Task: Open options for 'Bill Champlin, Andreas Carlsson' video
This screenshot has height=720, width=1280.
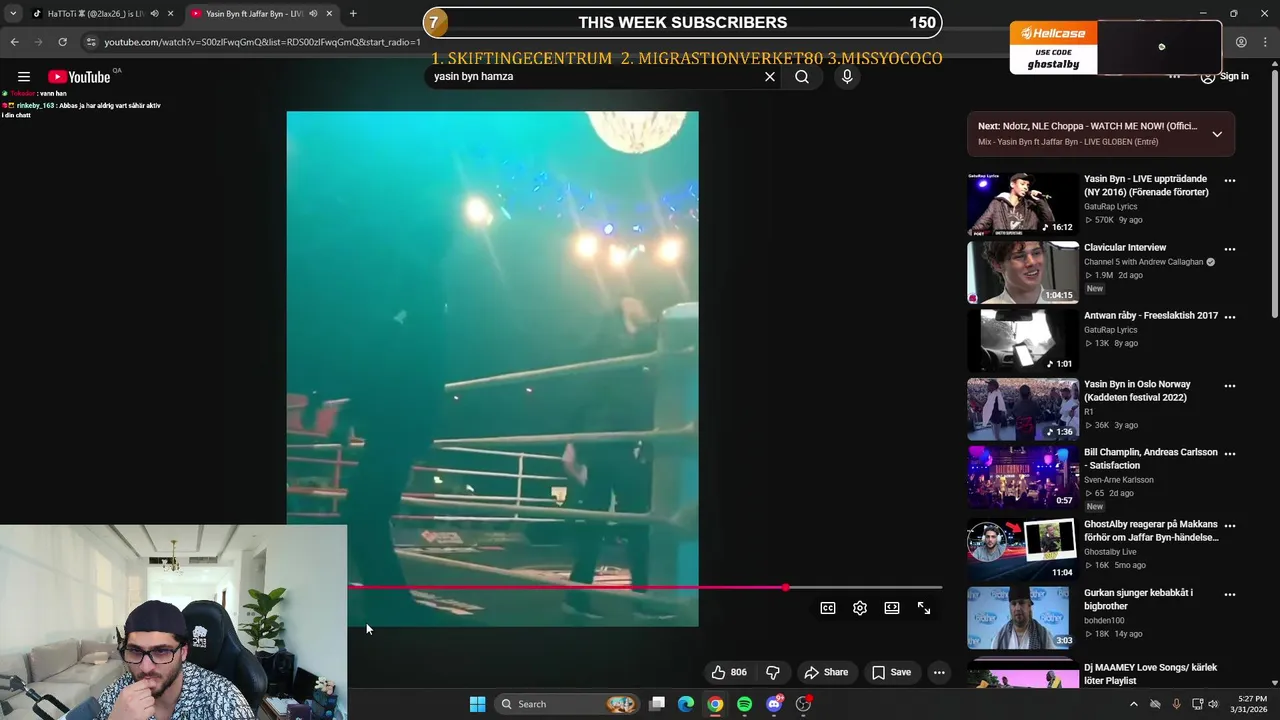Action: coord(1230,454)
